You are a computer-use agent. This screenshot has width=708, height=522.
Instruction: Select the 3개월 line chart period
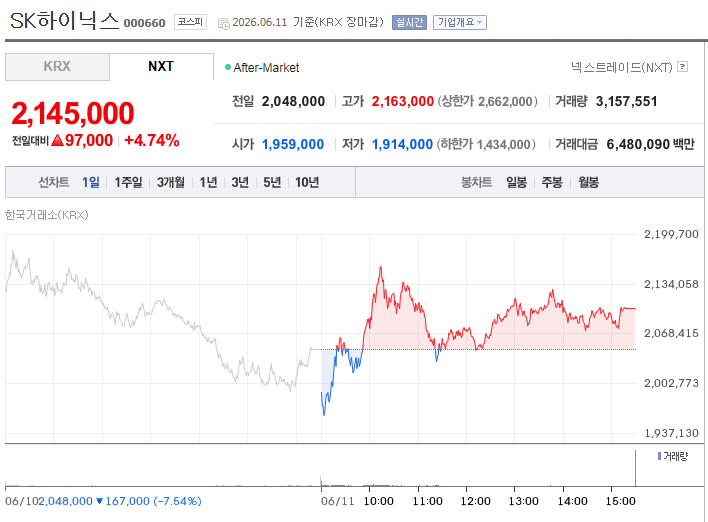click(171, 182)
